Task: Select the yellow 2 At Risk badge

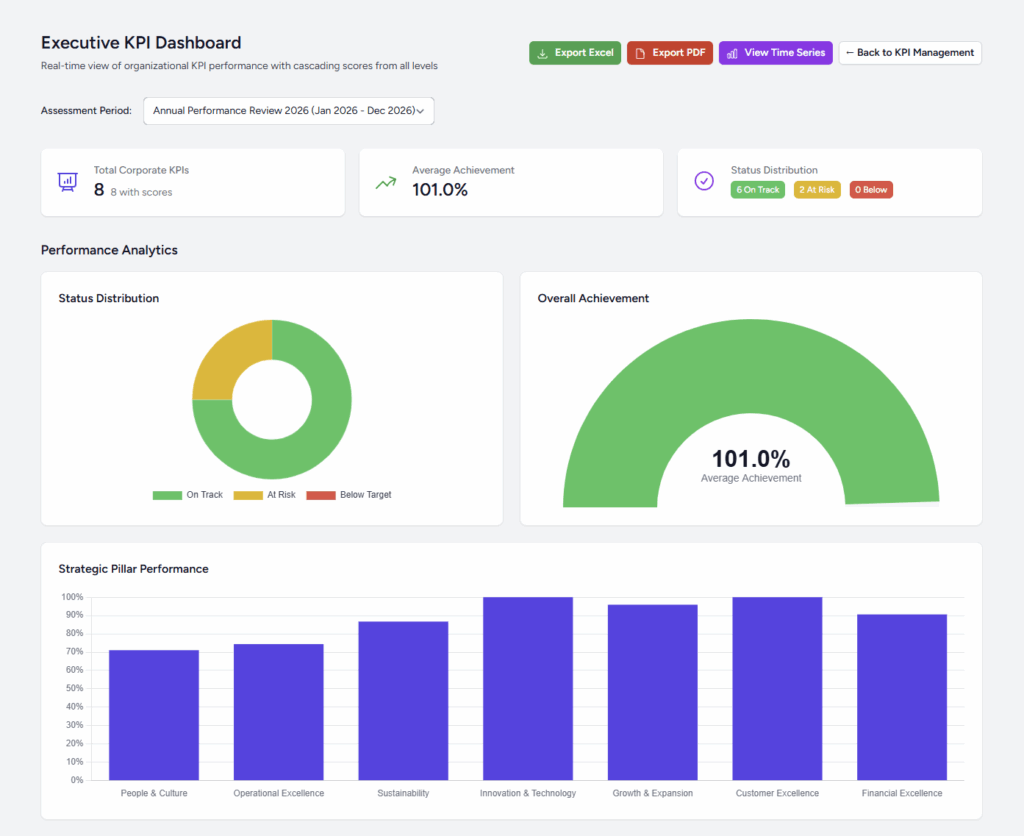Action: 817,189
